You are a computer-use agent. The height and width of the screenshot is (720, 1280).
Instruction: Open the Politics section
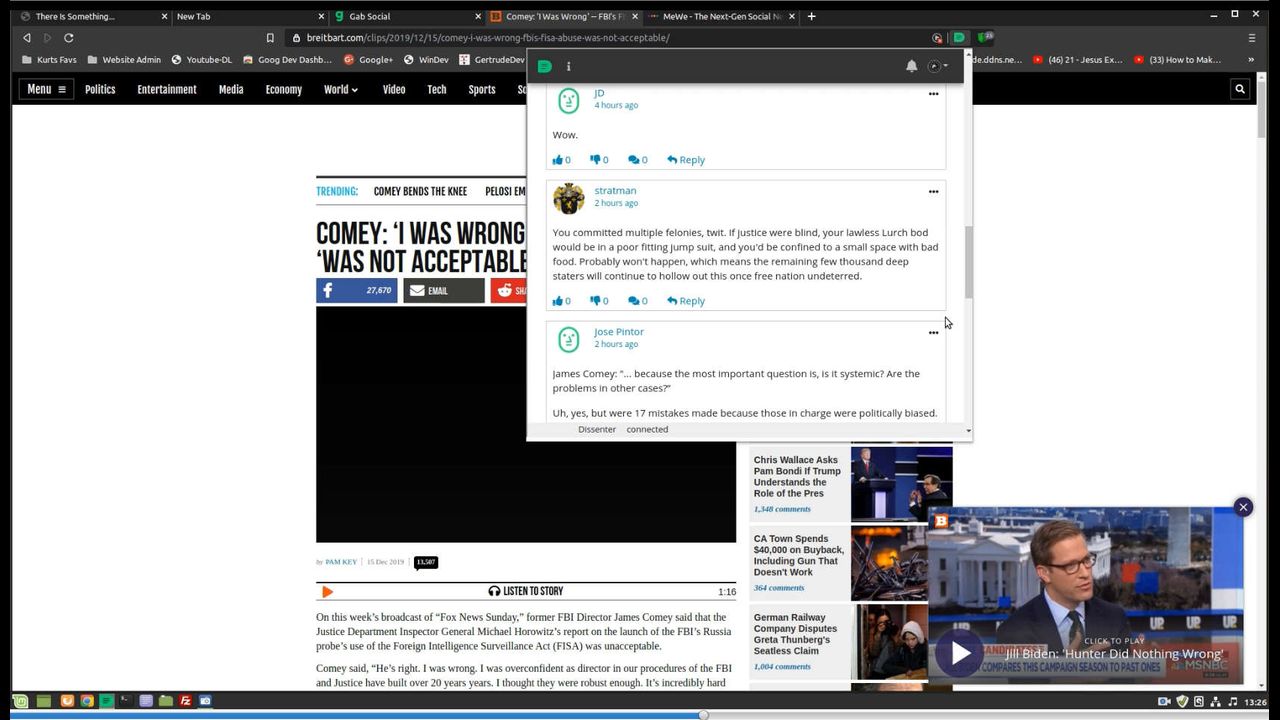100,89
